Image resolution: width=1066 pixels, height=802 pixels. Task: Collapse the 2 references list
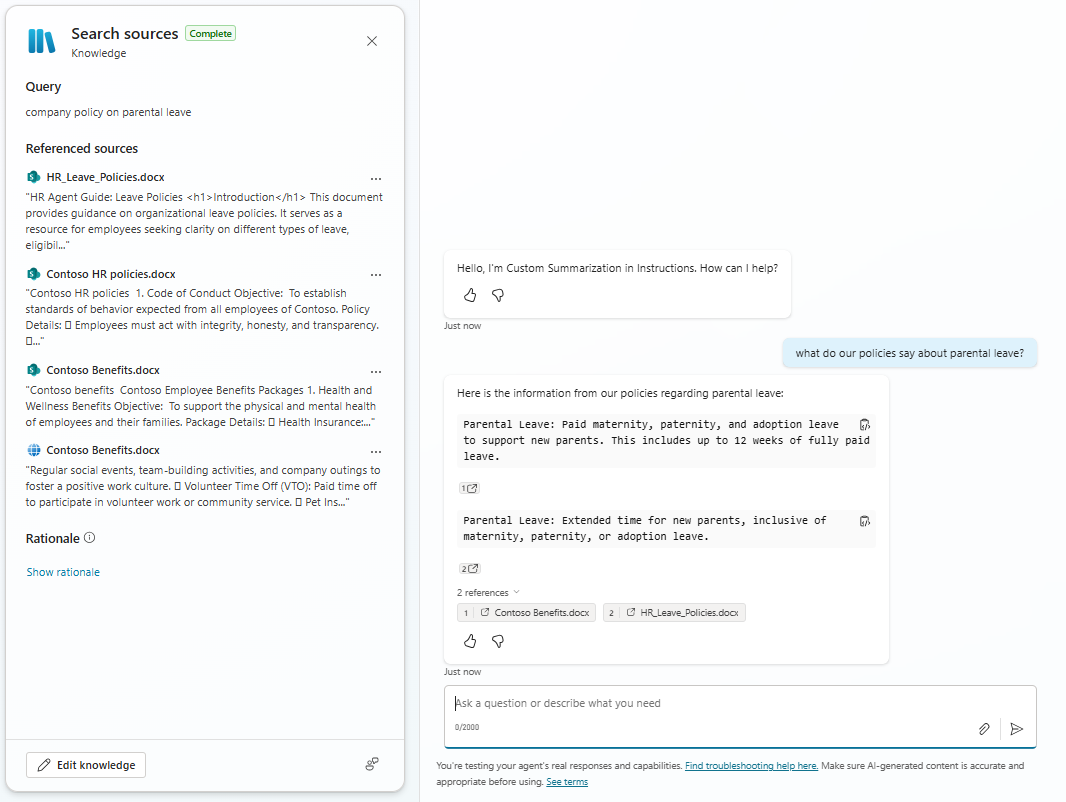click(x=488, y=593)
